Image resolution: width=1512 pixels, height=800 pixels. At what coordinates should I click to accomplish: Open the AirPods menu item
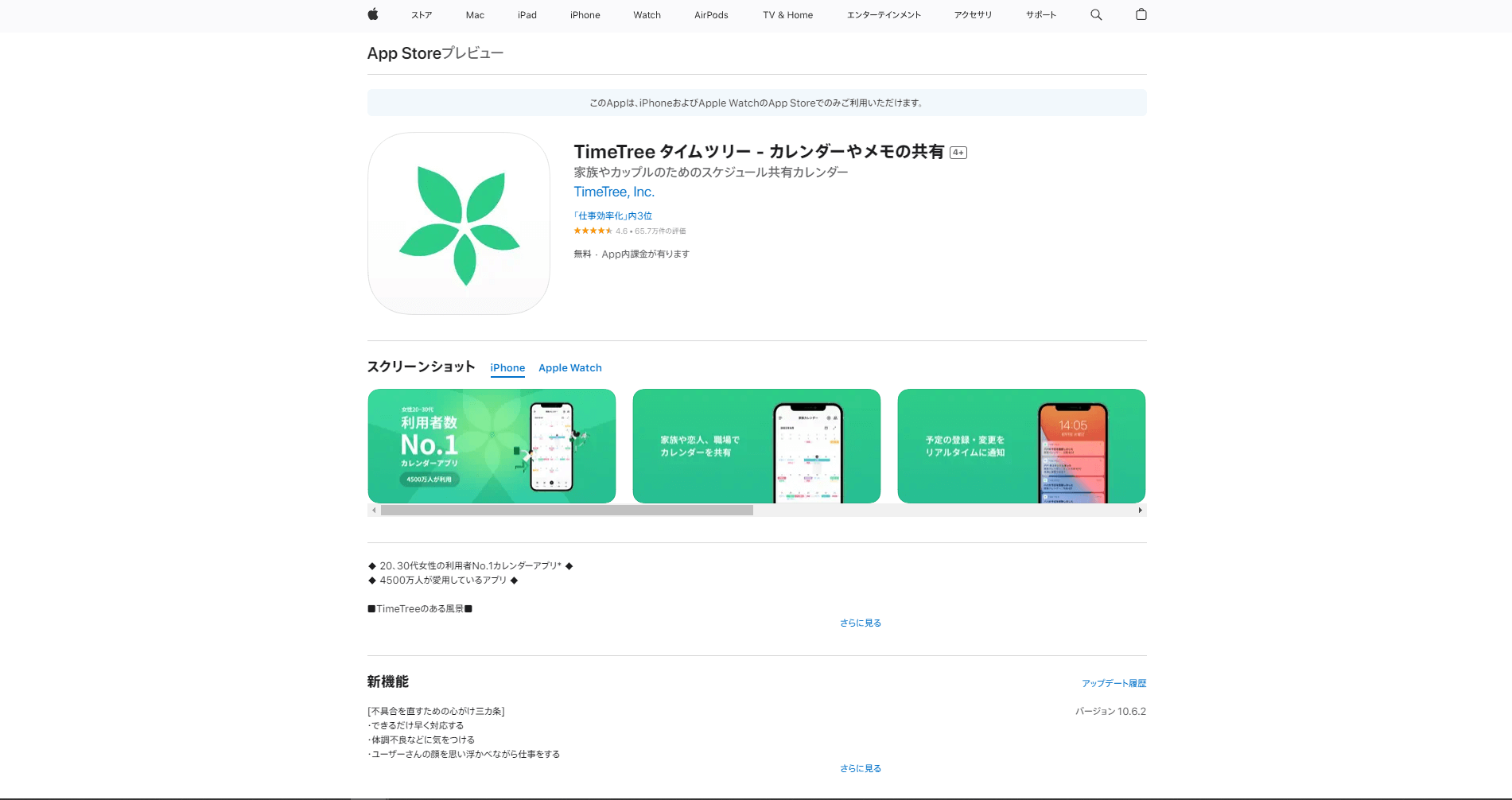pyautogui.click(x=711, y=15)
